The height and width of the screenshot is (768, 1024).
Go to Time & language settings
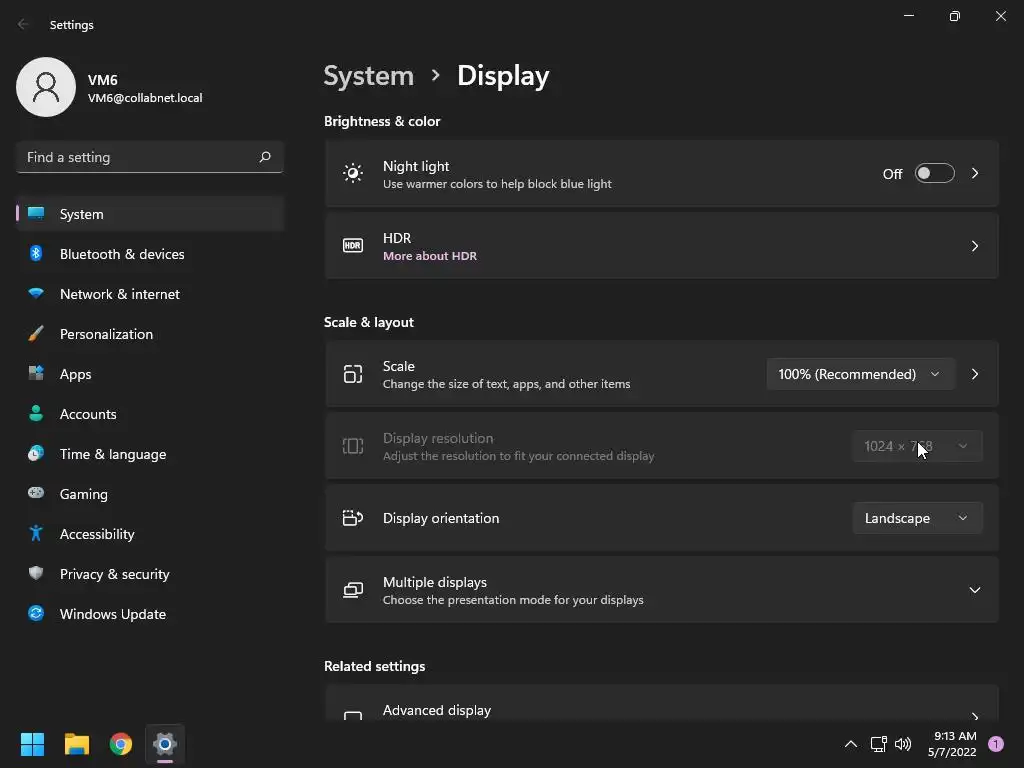tap(112, 454)
